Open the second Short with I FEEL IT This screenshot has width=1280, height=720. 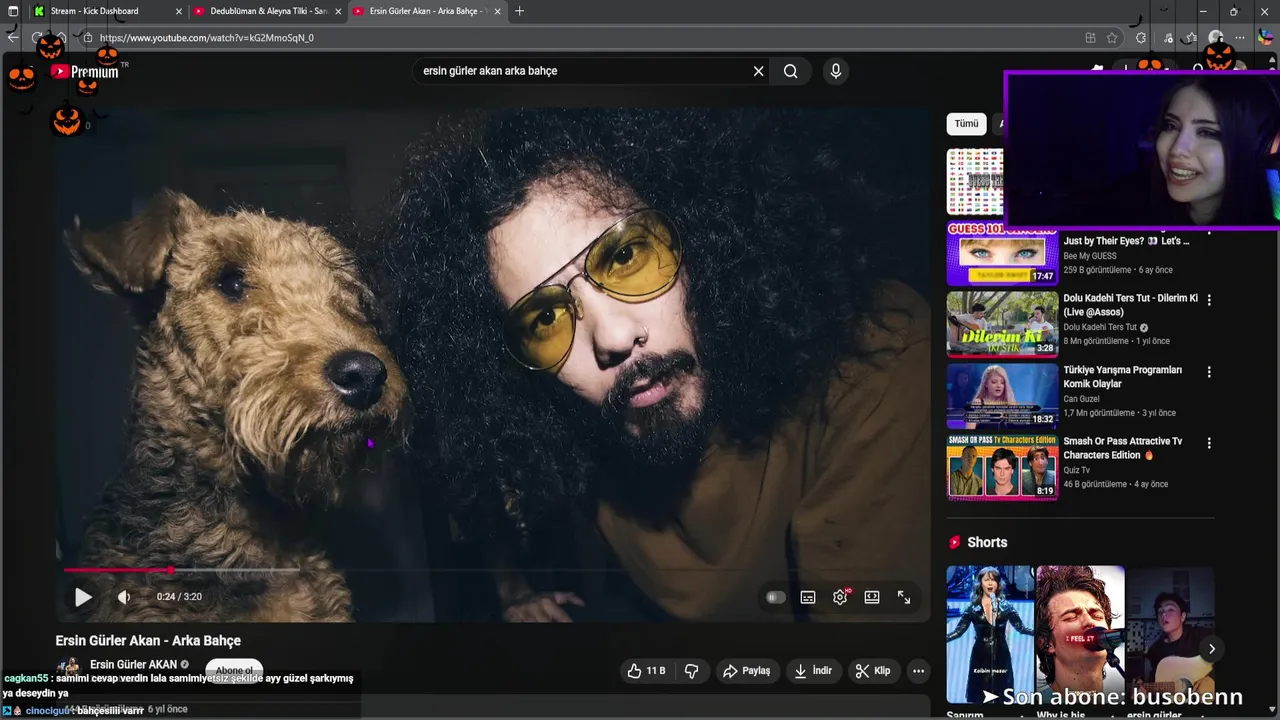(x=1080, y=634)
